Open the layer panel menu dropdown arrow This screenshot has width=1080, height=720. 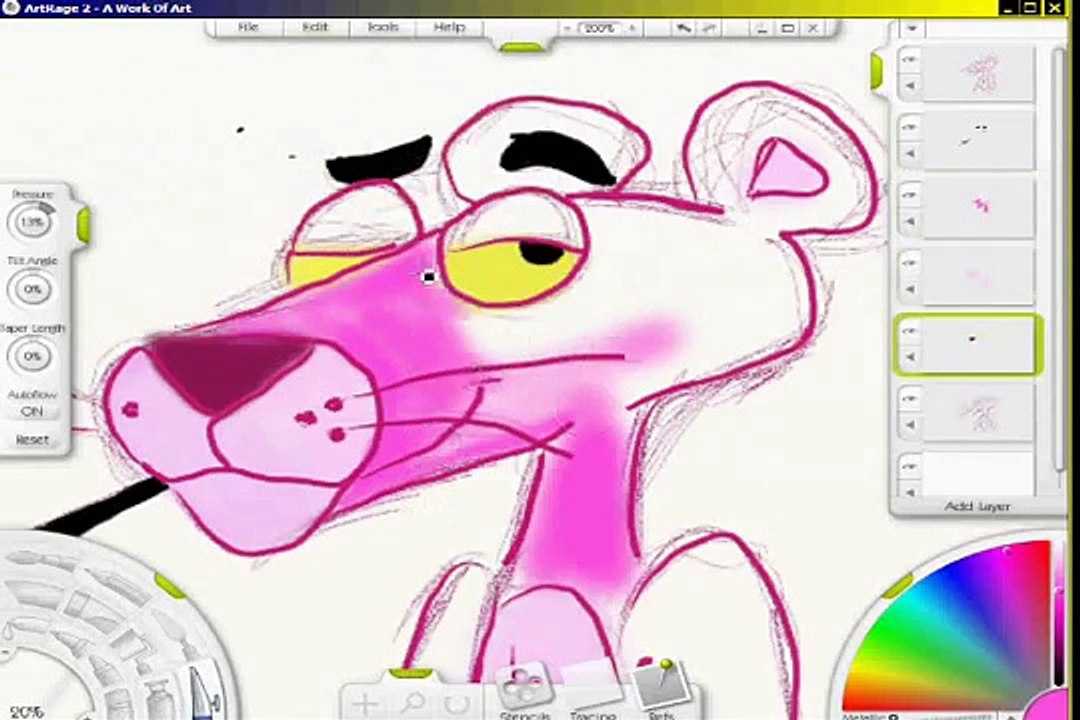click(x=913, y=29)
